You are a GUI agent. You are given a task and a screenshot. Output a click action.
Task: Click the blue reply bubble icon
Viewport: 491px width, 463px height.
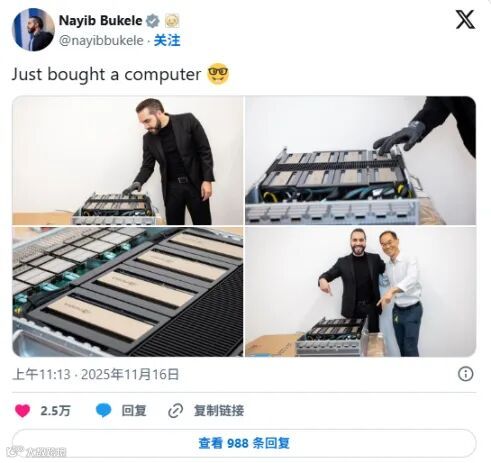point(103,410)
